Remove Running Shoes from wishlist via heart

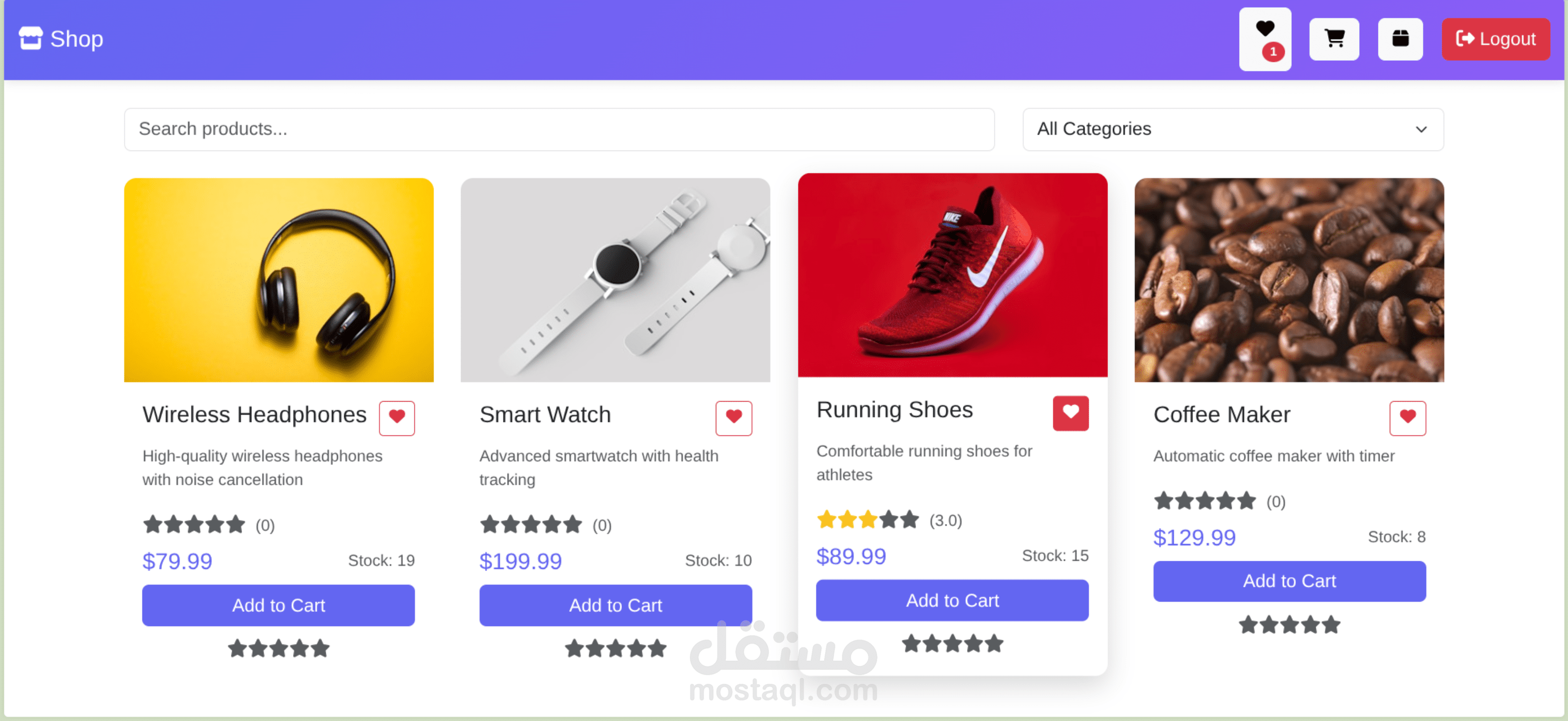[x=1071, y=412]
